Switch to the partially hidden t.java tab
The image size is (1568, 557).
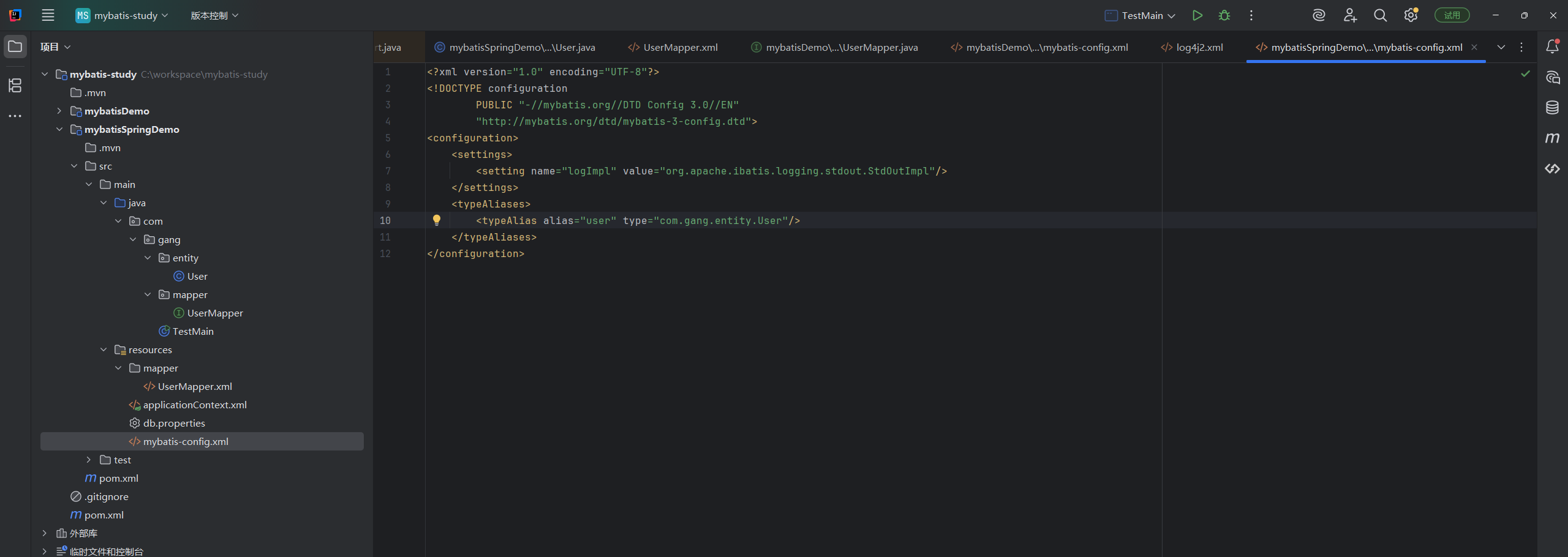398,47
